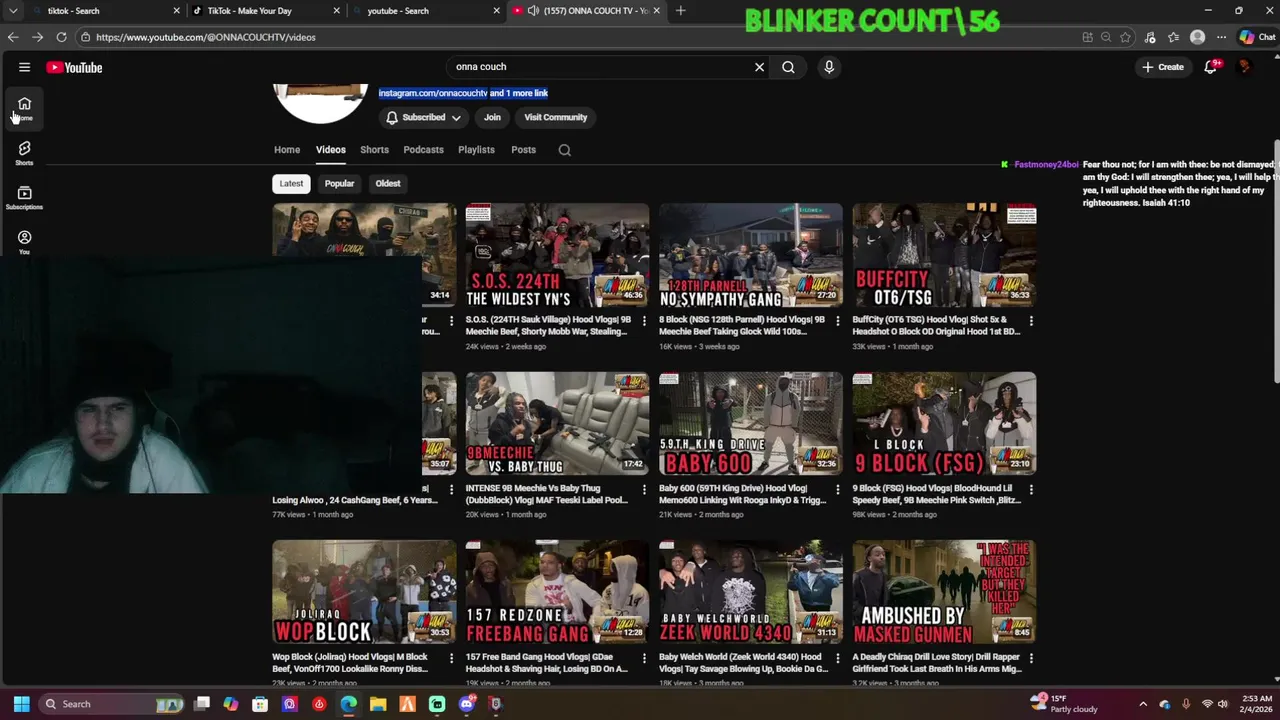This screenshot has width=1280, height=720.
Task: Switch to the channel Shorts tab
Action: click(374, 150)
